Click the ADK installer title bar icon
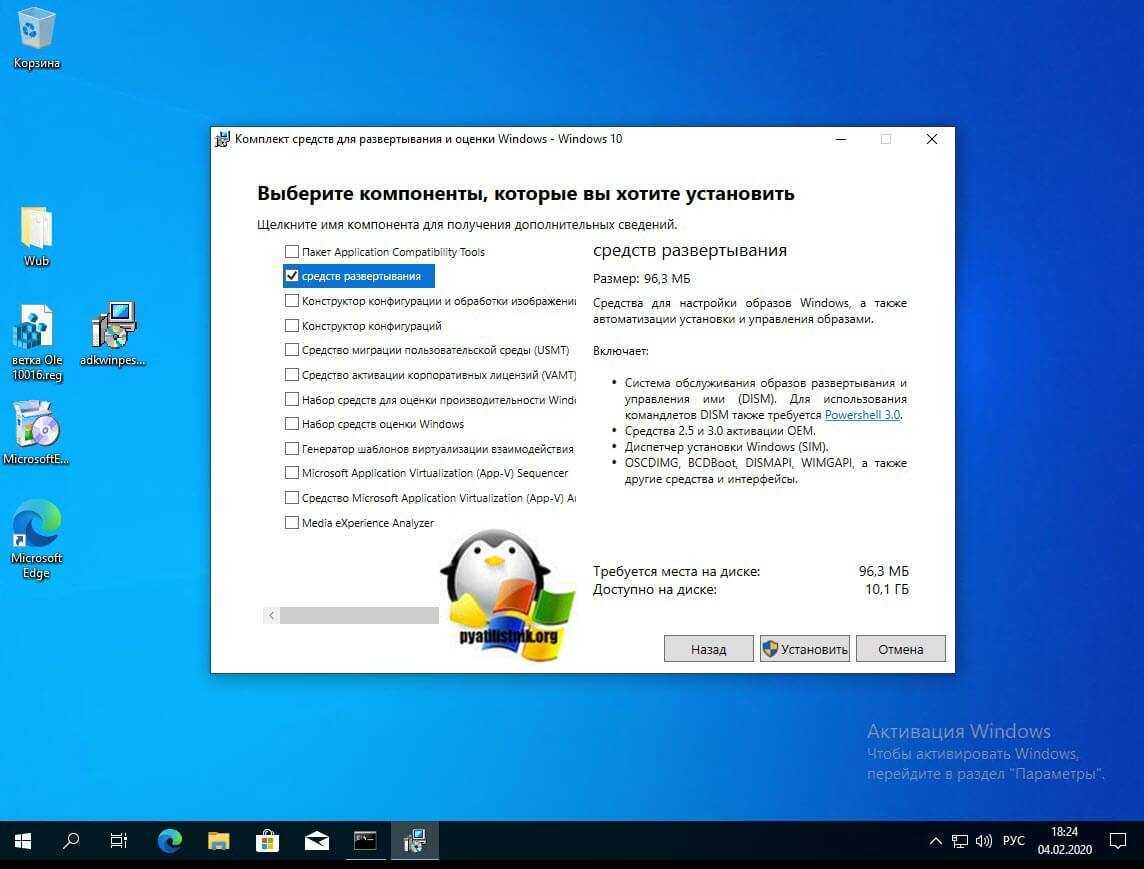The width and height of the screenshot is (1144, 869). point(223,139)
